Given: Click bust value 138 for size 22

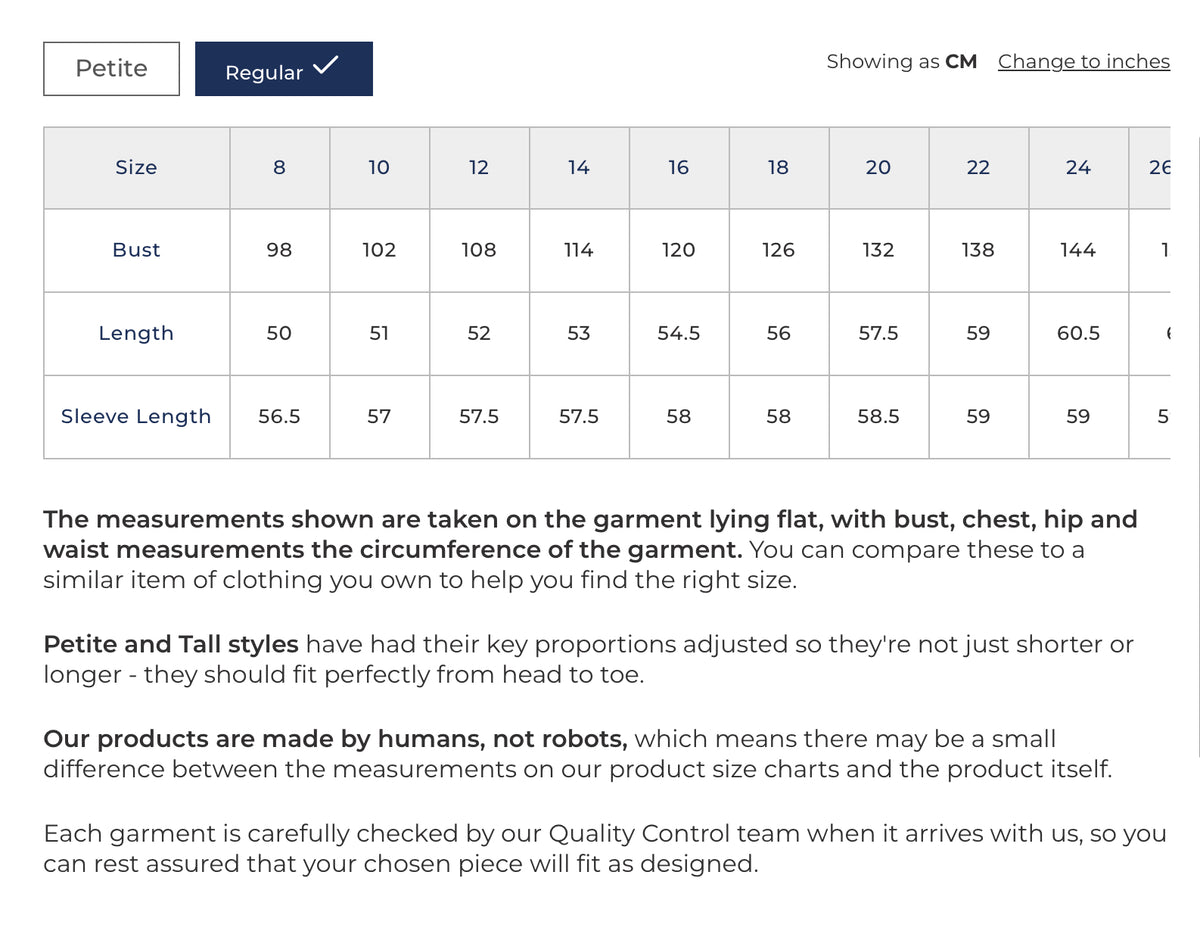Looking at the screenshot, I should click(x=978, y=250).
